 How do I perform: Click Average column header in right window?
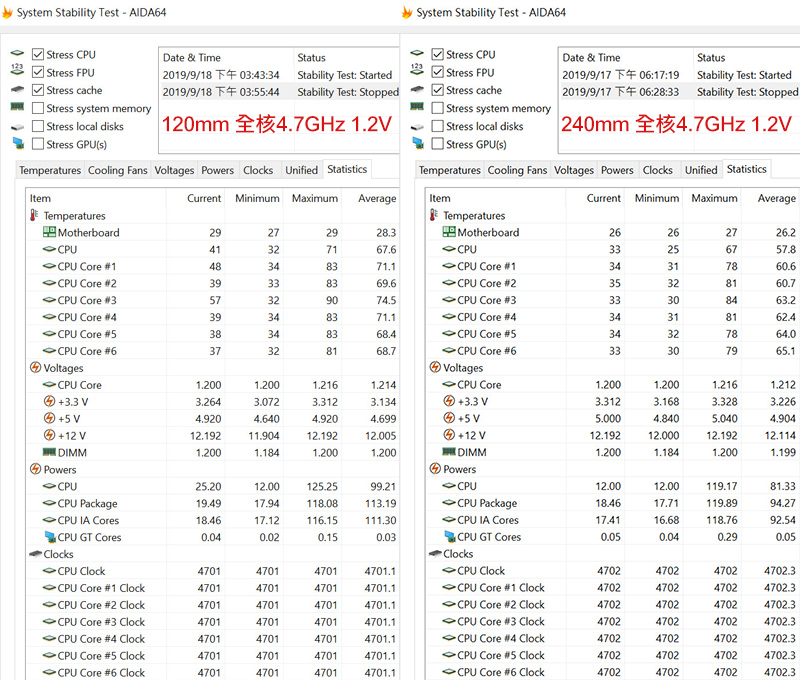point(770,198)
